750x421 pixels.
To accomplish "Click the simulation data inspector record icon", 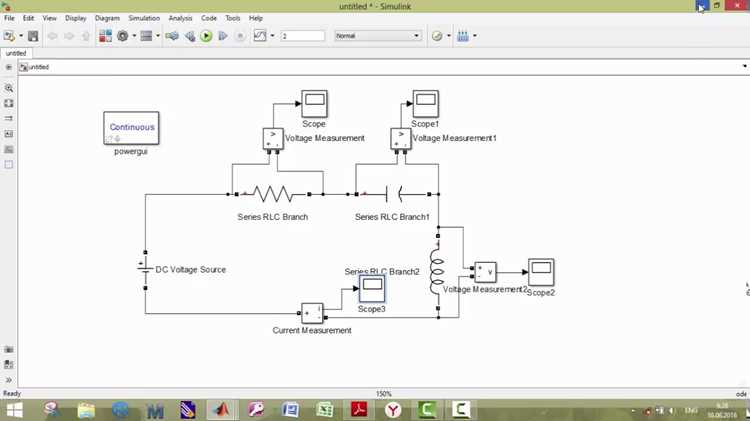I will pos(260,35).
